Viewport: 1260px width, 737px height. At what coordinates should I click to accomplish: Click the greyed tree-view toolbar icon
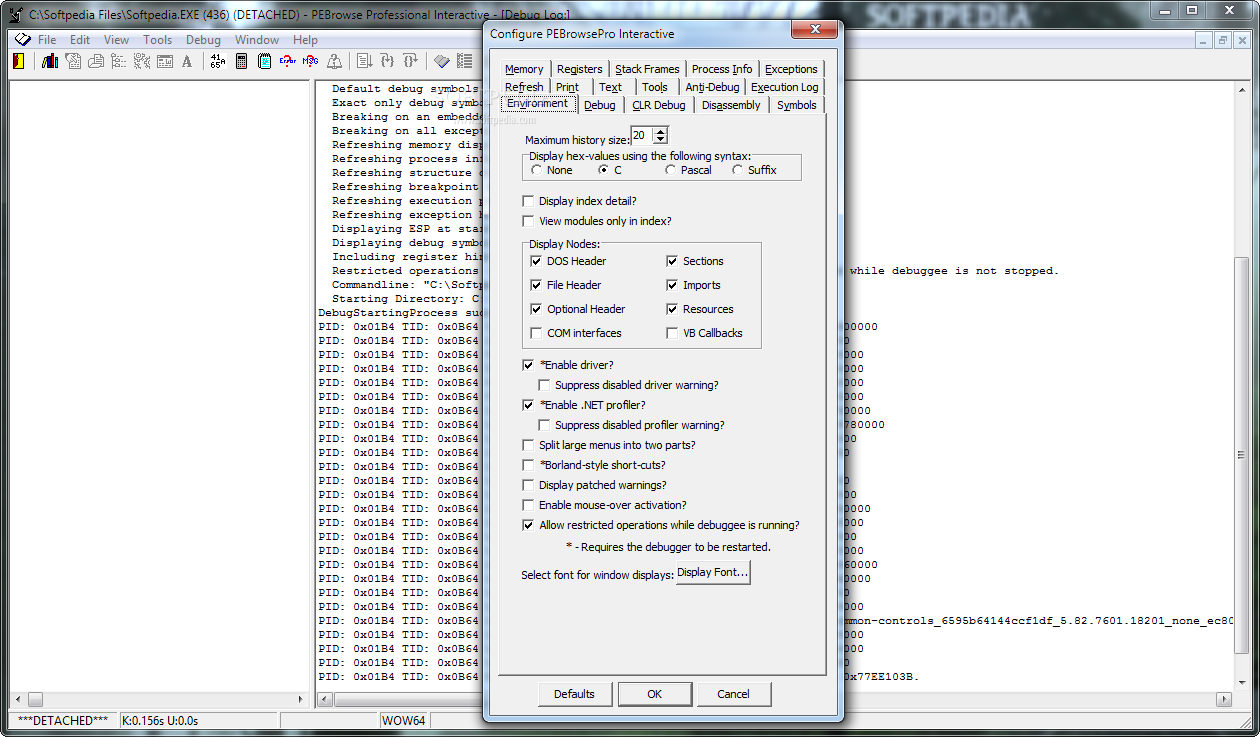[119, 61]
